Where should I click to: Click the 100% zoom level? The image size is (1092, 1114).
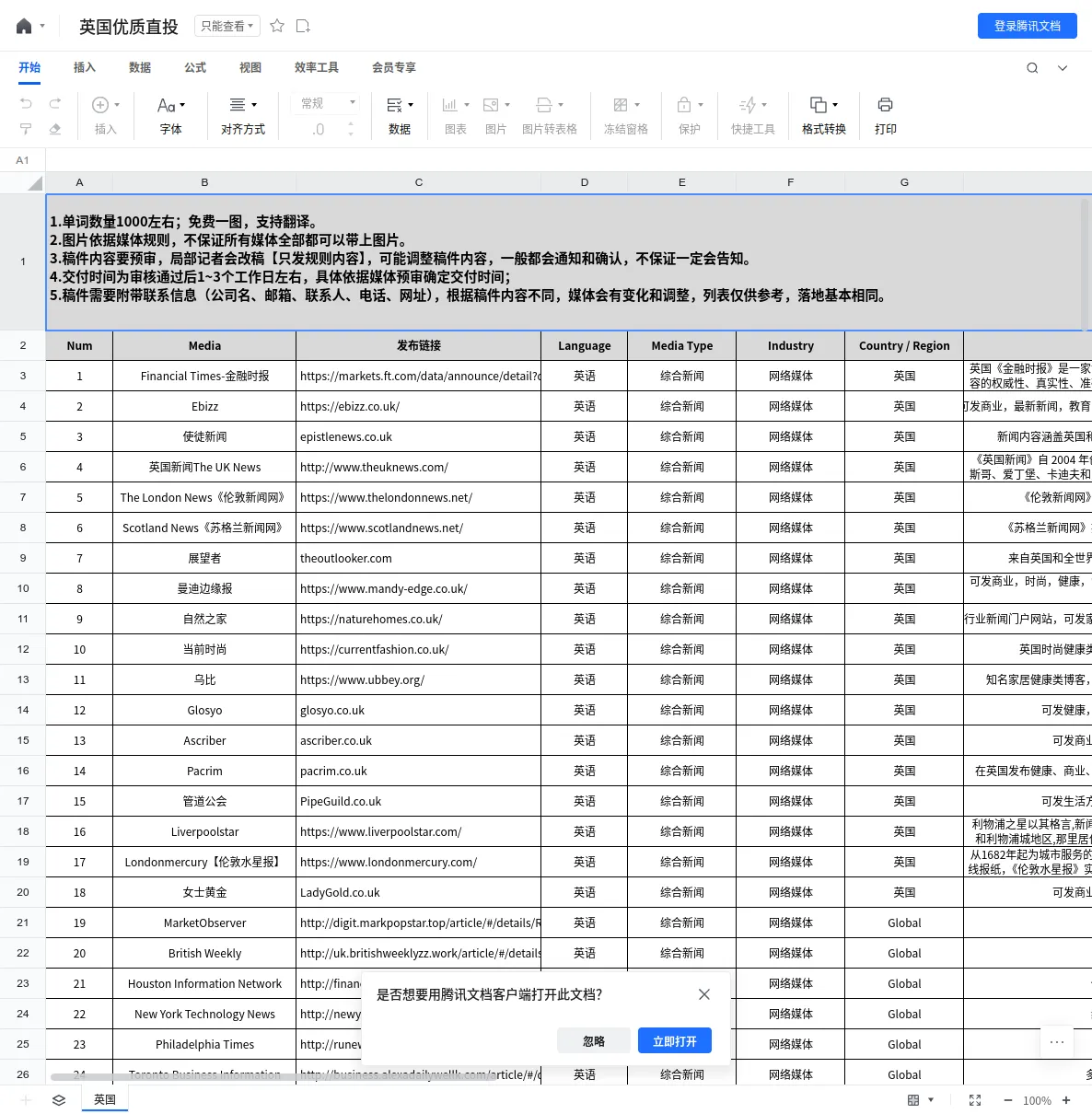pyautogui.click(x=1037, y=1100)
